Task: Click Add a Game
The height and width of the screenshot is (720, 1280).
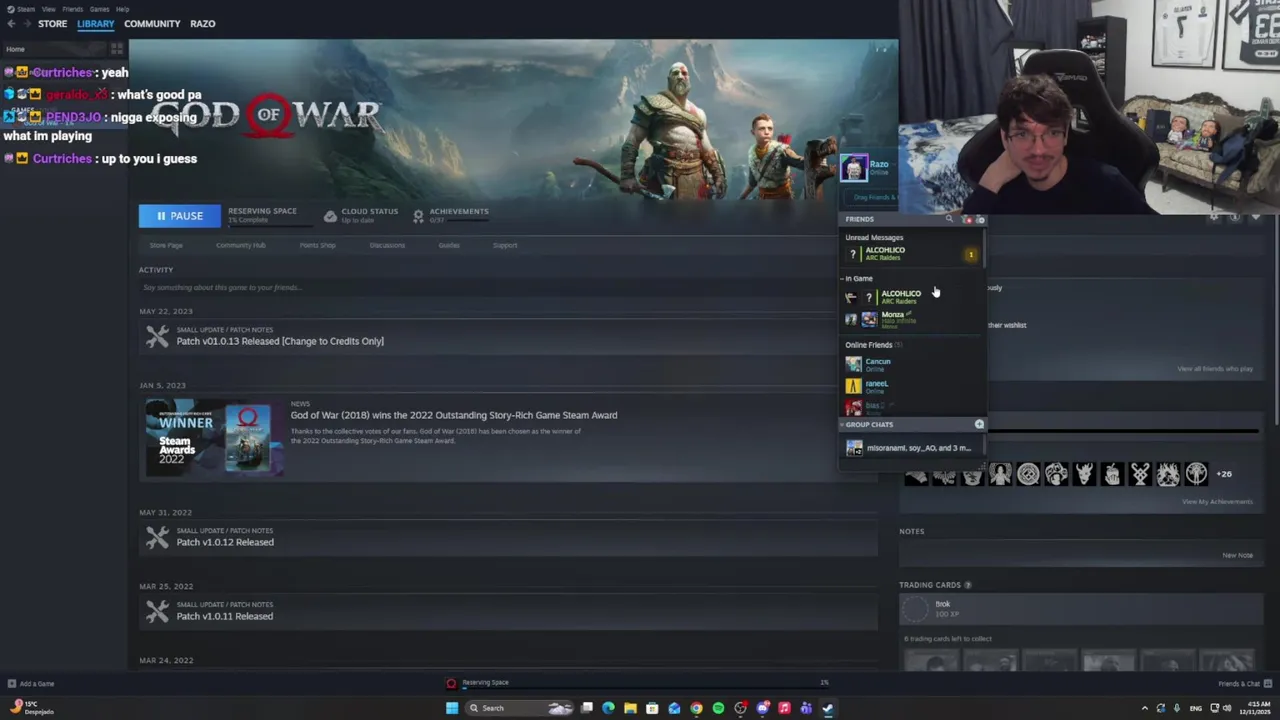Action: [x=30, y=684]
